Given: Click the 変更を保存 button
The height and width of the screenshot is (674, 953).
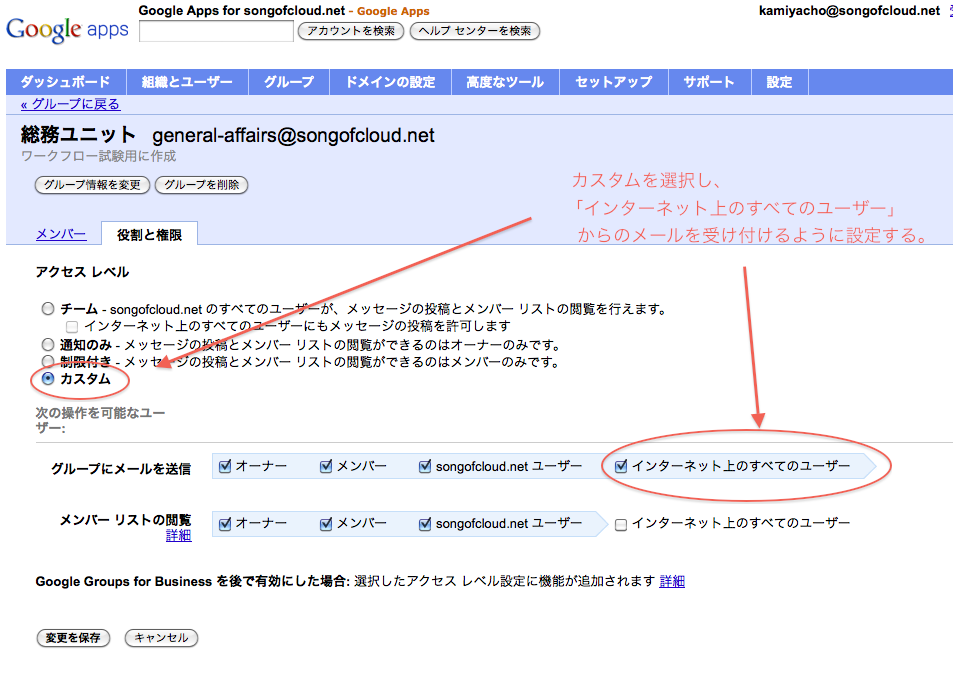Looking at the screenshot, I should click(x=73, y=638).
